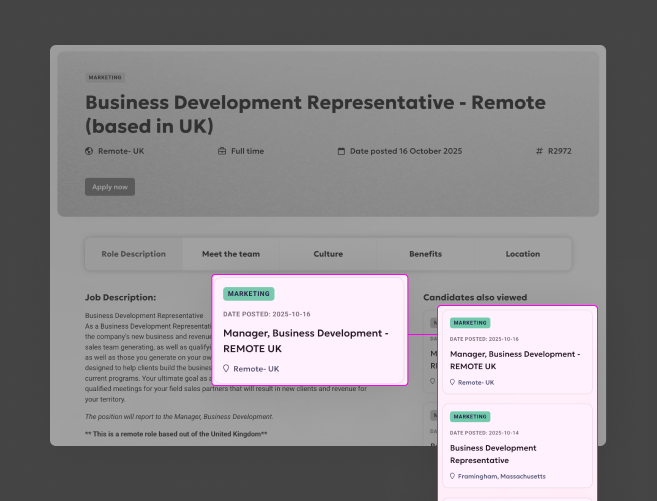Click DATE POSTED: 2025-10-14 on sidebar card
The height and width of the screenshot is (501, 657).
click(484, 433)
